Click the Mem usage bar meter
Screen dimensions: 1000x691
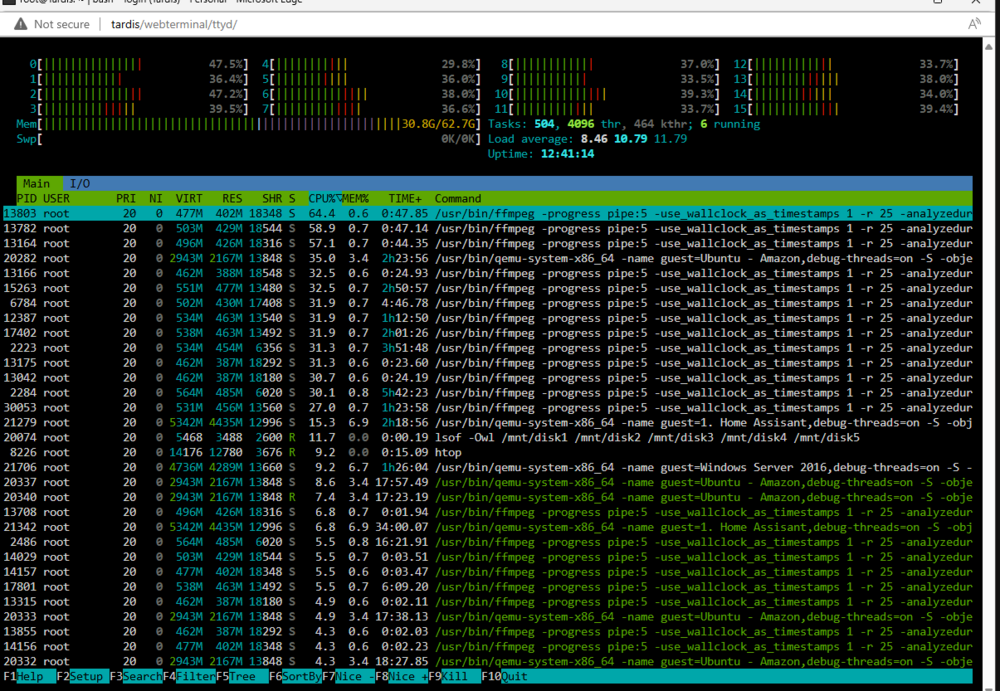pos(249,124)
